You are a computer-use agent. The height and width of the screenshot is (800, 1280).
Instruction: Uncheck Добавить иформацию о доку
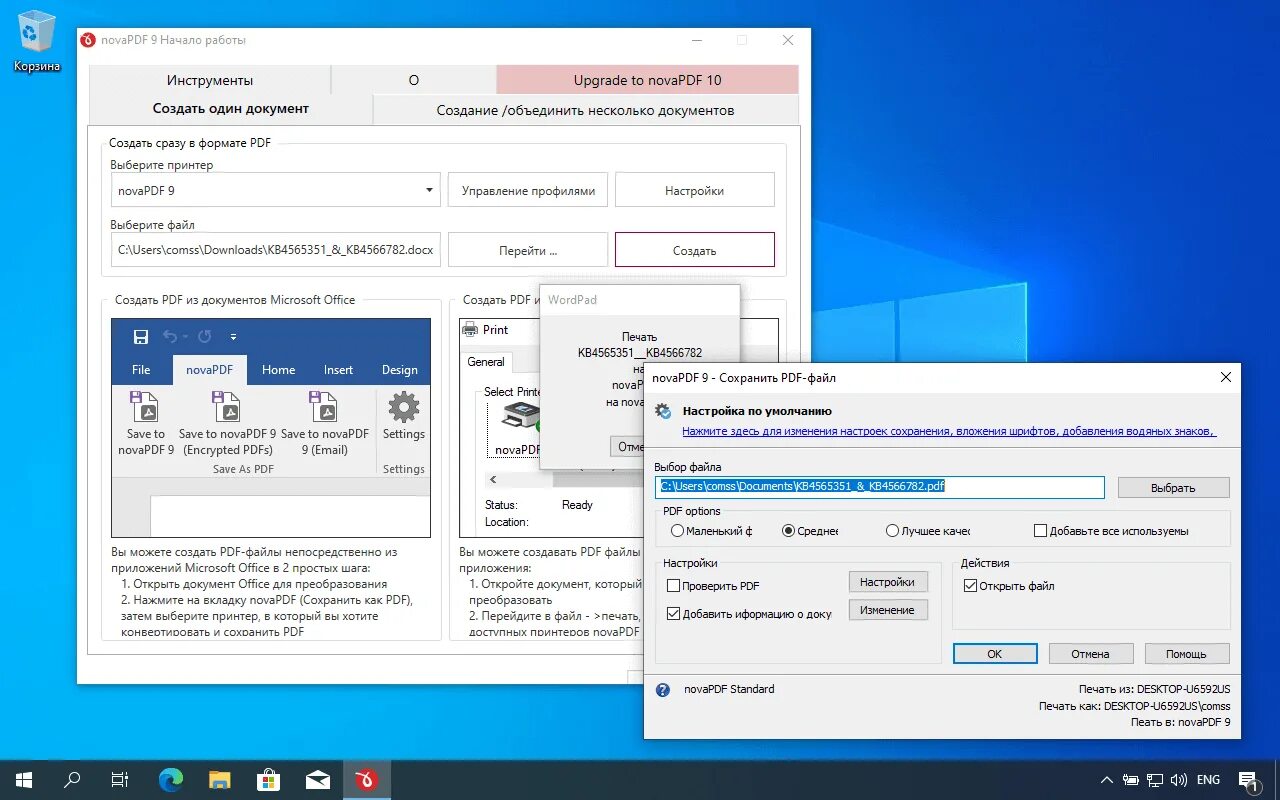click(x=673, y=614)
